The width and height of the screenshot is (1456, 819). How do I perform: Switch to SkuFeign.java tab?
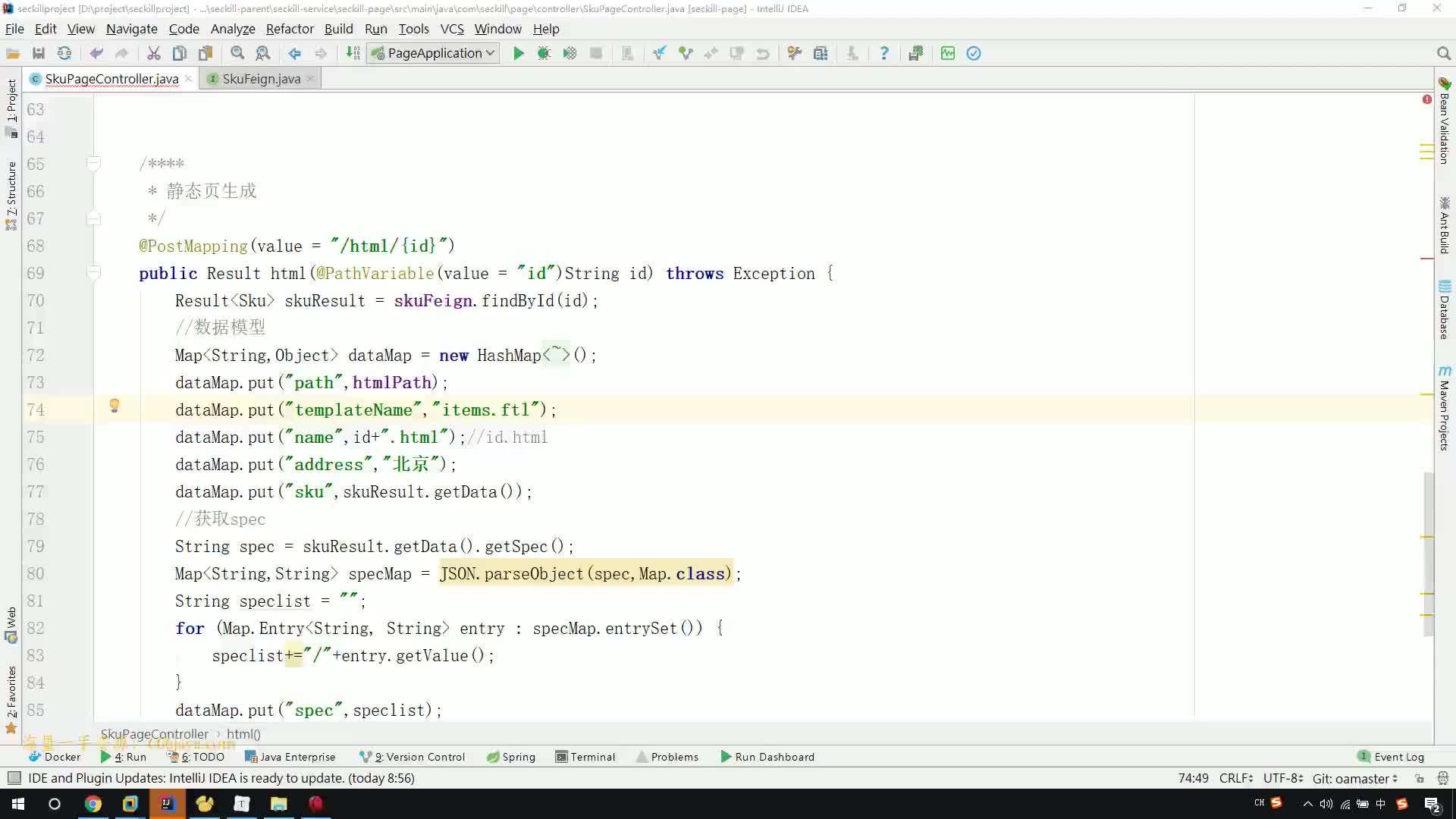coord(261,79)
